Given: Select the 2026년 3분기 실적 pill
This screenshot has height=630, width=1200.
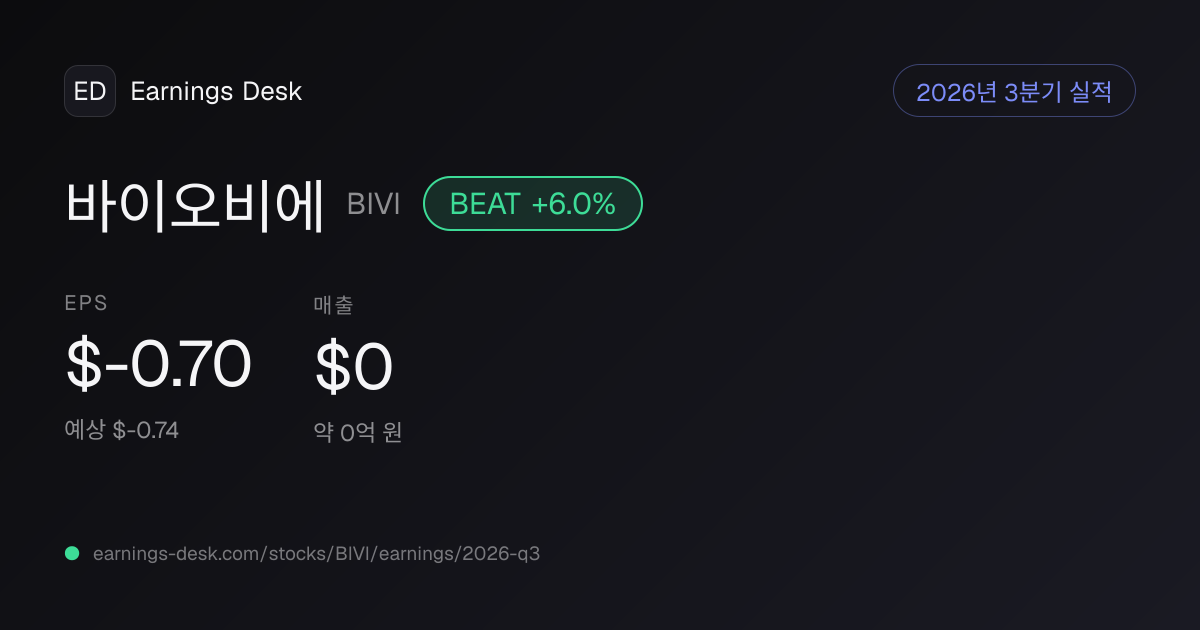Looking at the screenshot, I should coord(1014,91).
